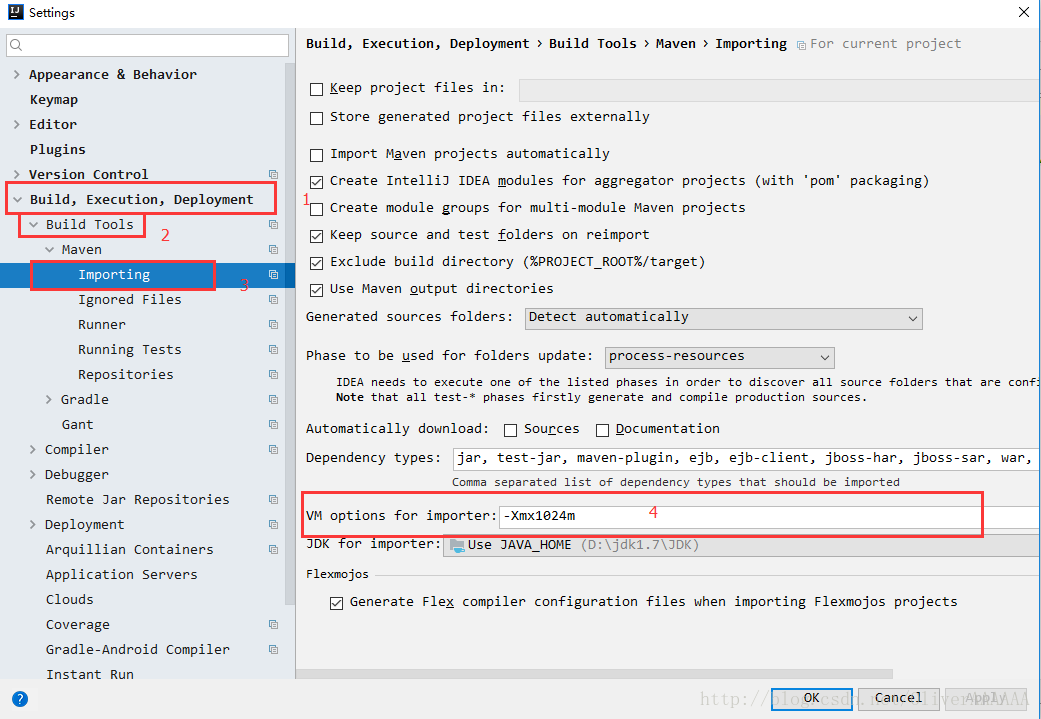Screen dimensions: 1041x719
Task: Collapse the Maven node arrow
Action: pos(49,250)
